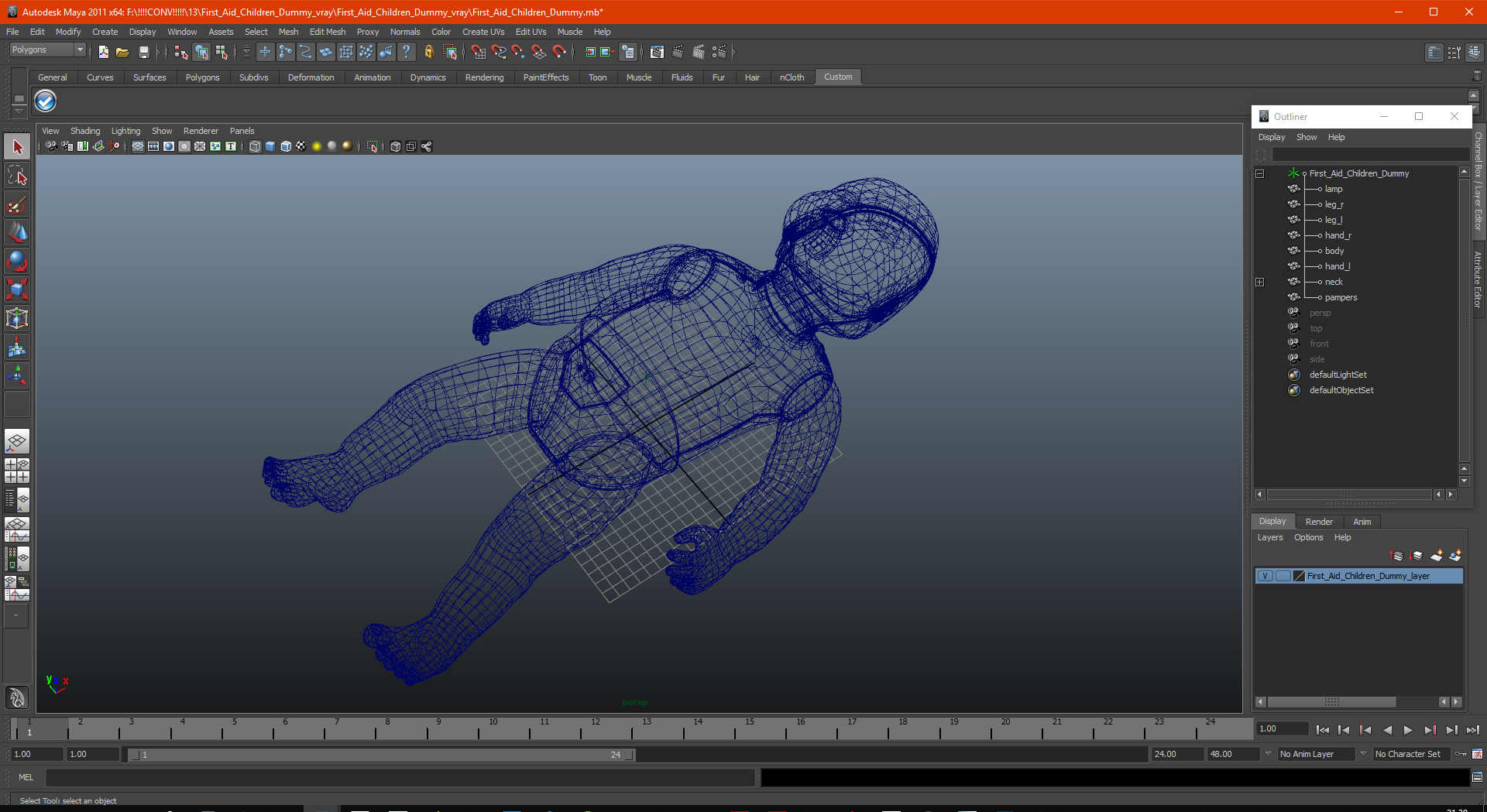Open the No Anim Layer dropdown arrow
The image size is (1487, 812).
click(1268, 754)
